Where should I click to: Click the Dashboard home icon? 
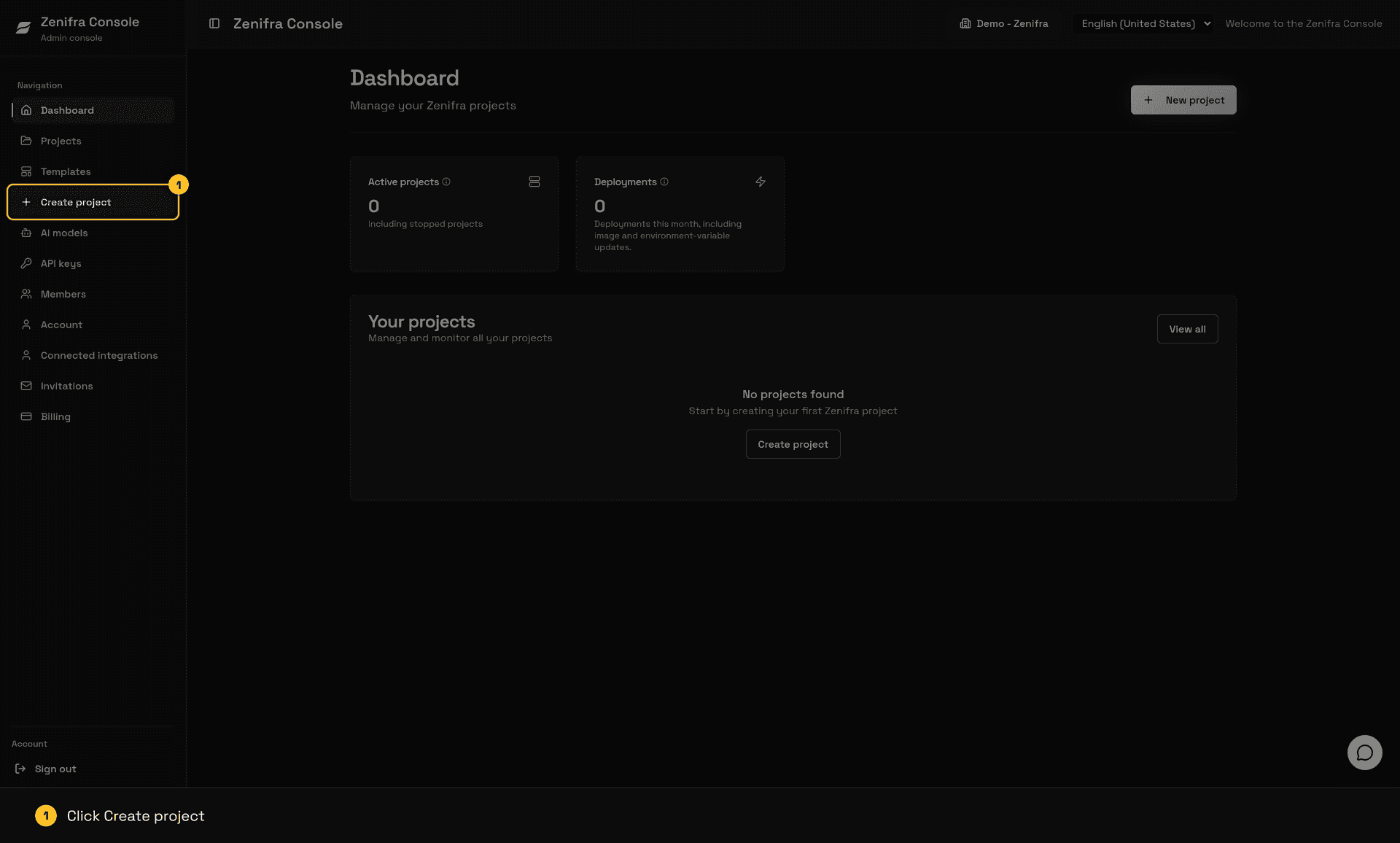point(26,110)
